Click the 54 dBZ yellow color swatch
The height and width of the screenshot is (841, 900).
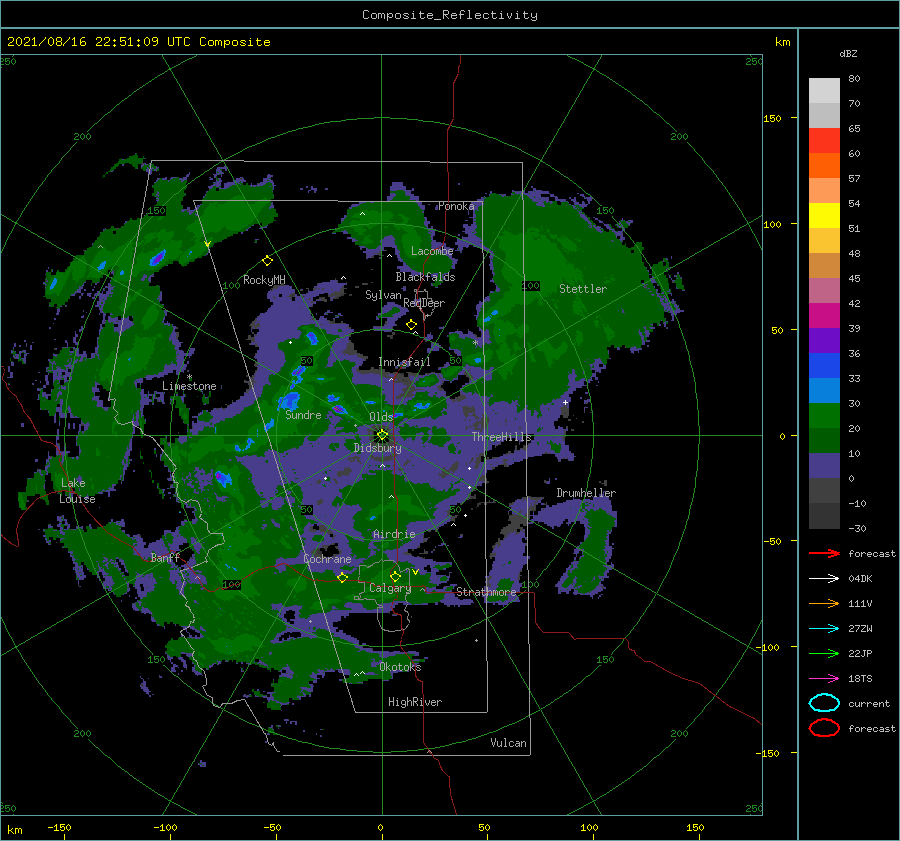click(824, 215)
